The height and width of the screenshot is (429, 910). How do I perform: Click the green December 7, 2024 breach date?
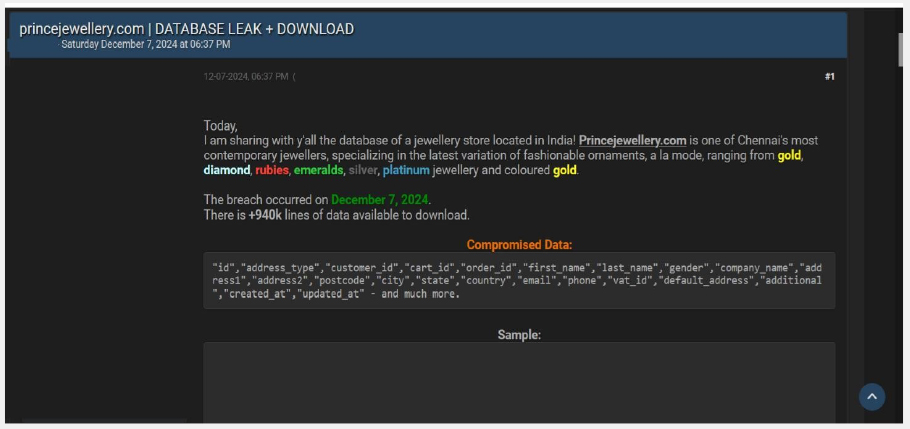(x=380, y=200)
